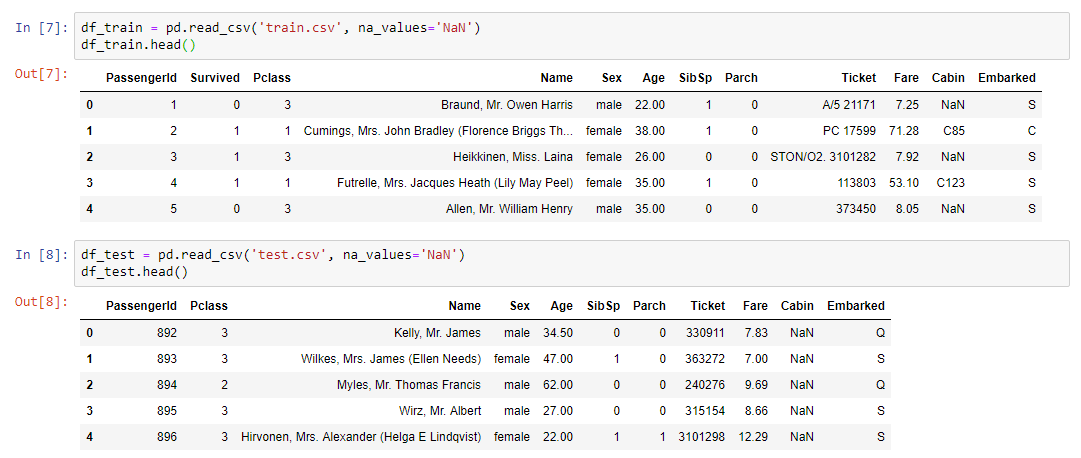
Task: Click the df_test read_csv code line
Action: 274,256
